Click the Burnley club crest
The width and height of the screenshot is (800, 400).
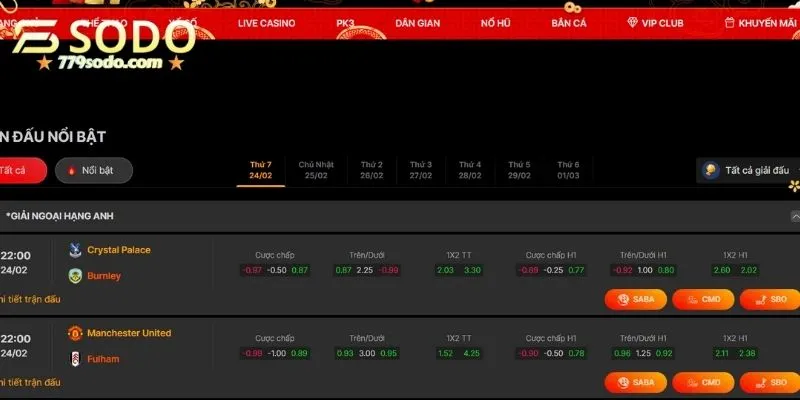tap(75, 276)
